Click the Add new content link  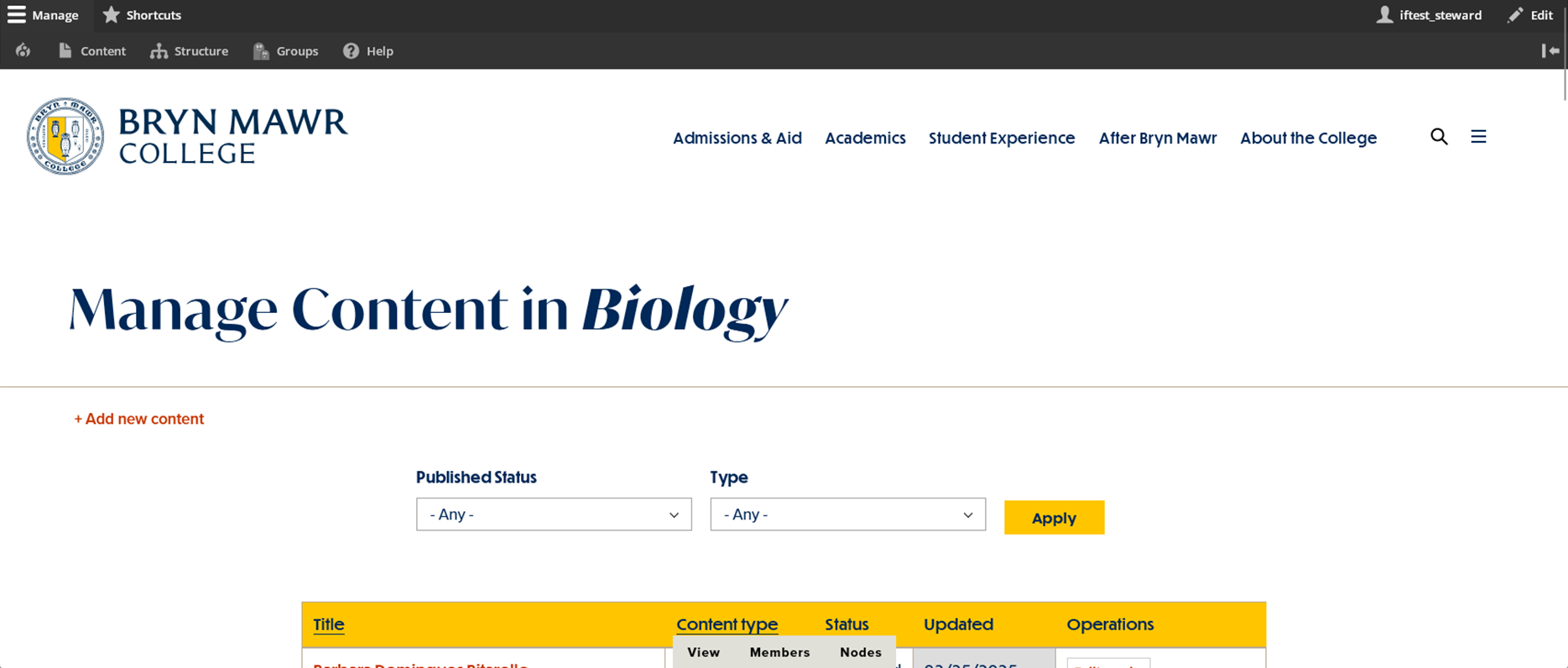[x=139, y=419]
